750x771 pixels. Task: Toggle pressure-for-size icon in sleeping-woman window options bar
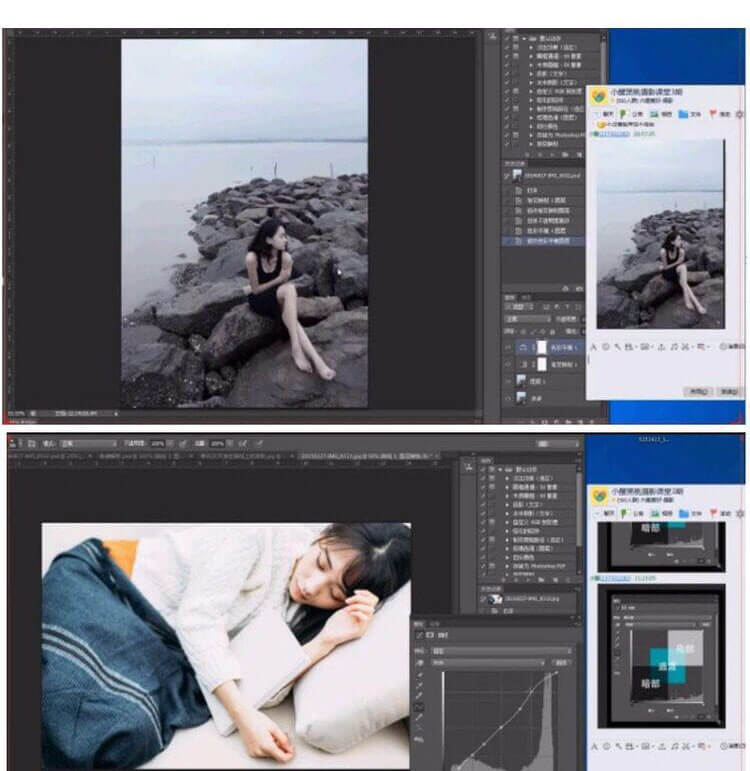[x=259, y=444]
